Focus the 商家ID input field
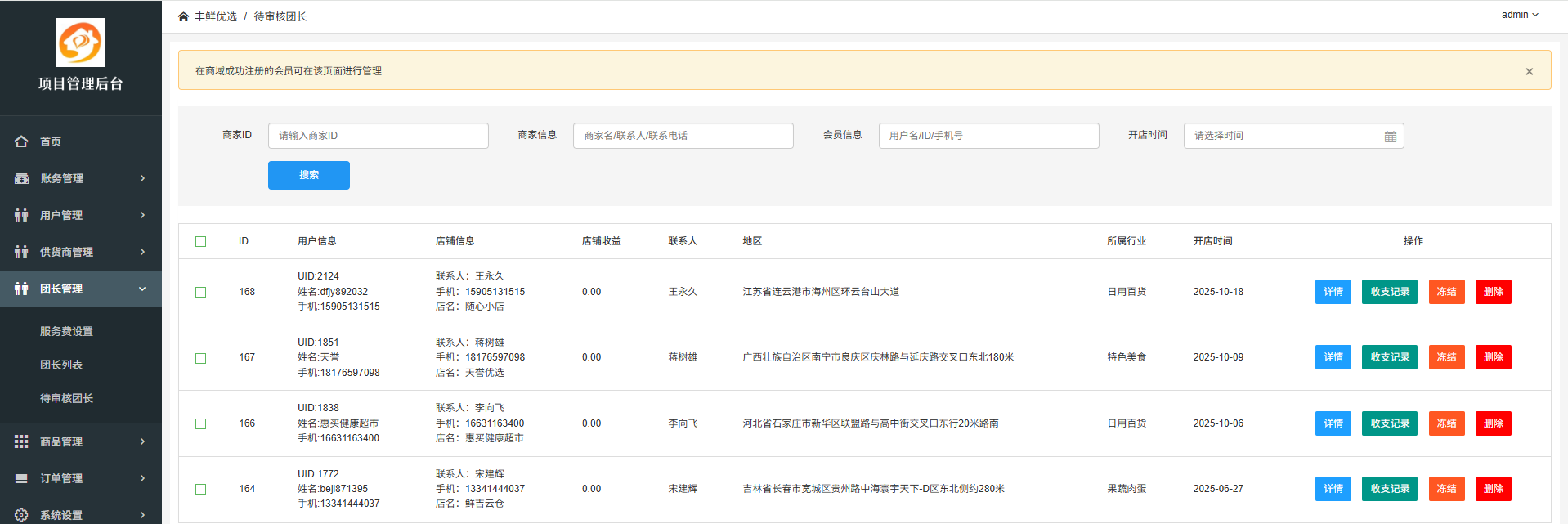The height and width of the screenshot is (524, 1568). (379, 136)
